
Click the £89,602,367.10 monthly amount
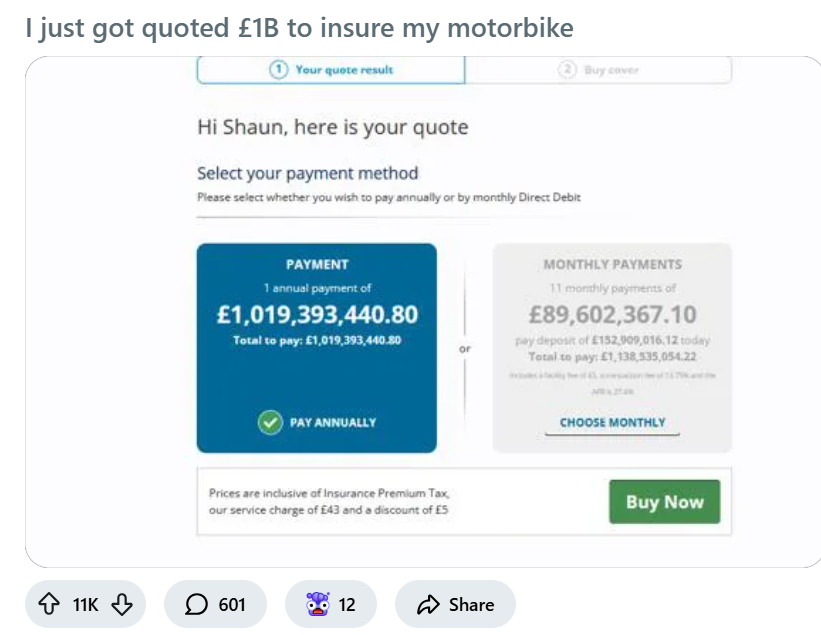612,315
